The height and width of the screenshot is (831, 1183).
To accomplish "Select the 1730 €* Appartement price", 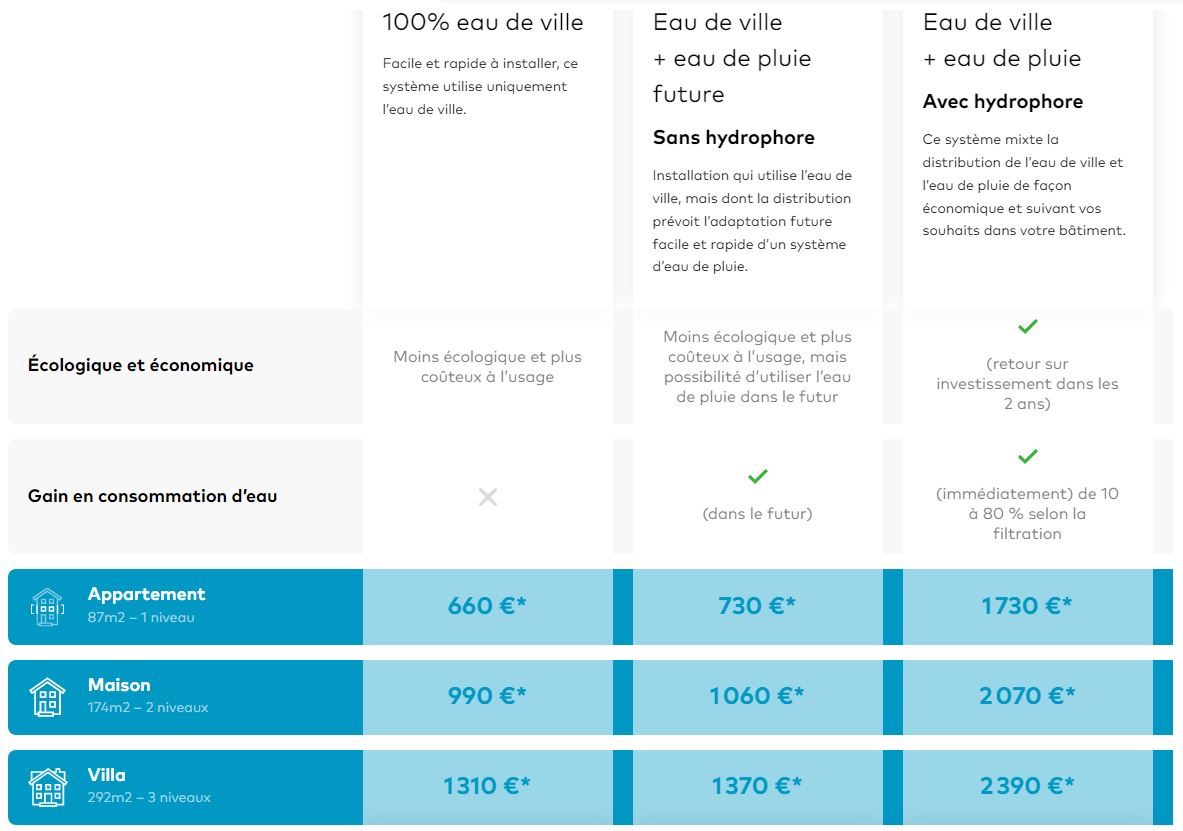I will (1027, 606).
